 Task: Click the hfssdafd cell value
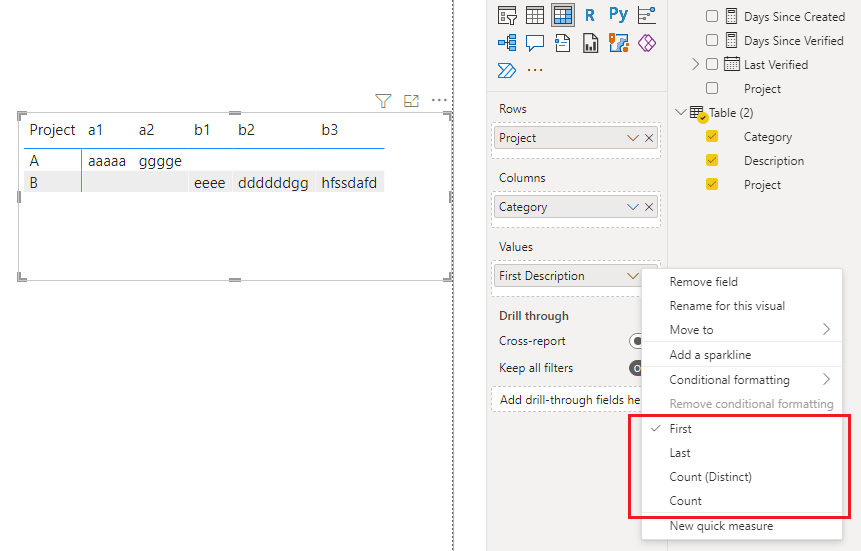coord(349,183)
